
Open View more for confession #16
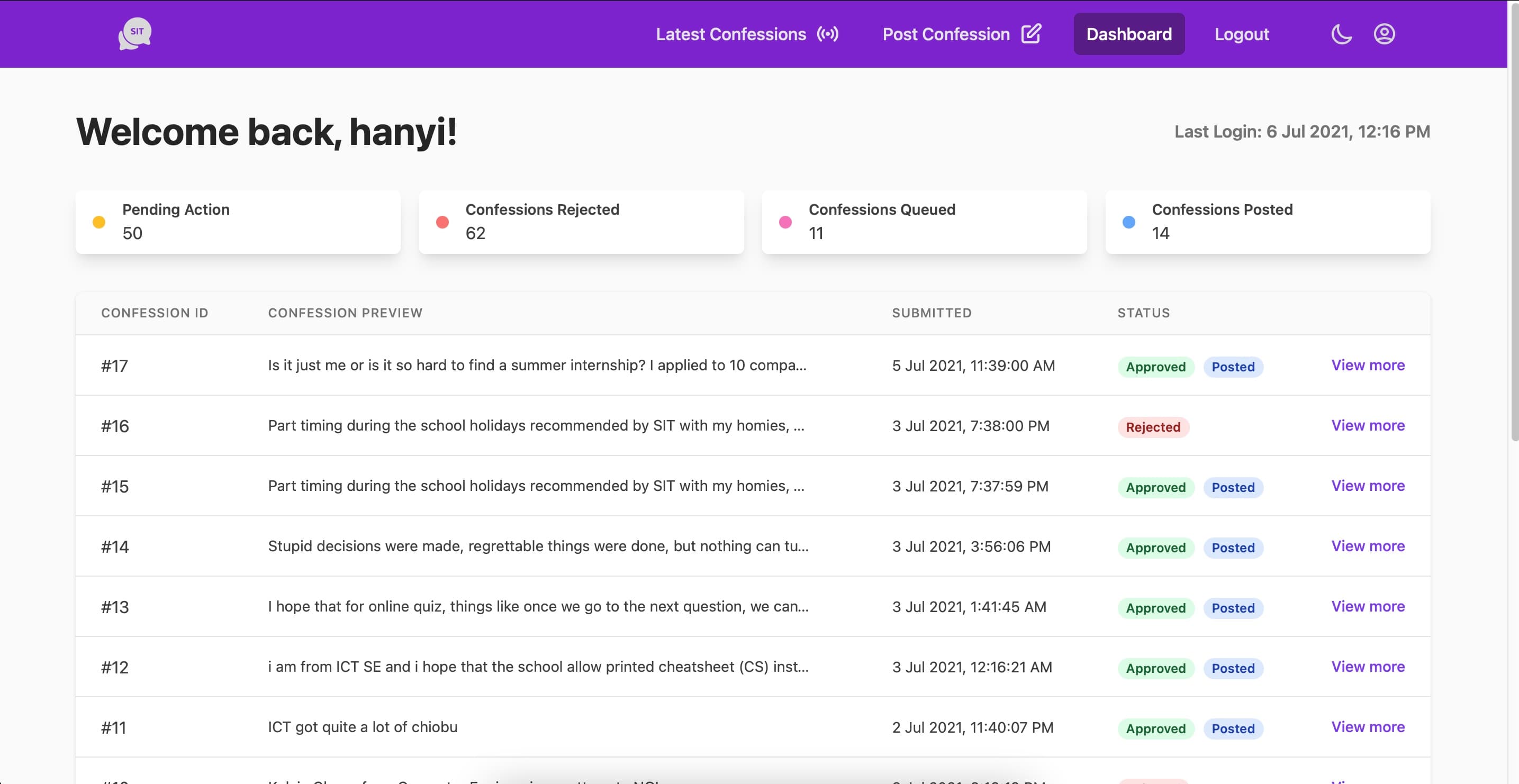pos(1368,425)
